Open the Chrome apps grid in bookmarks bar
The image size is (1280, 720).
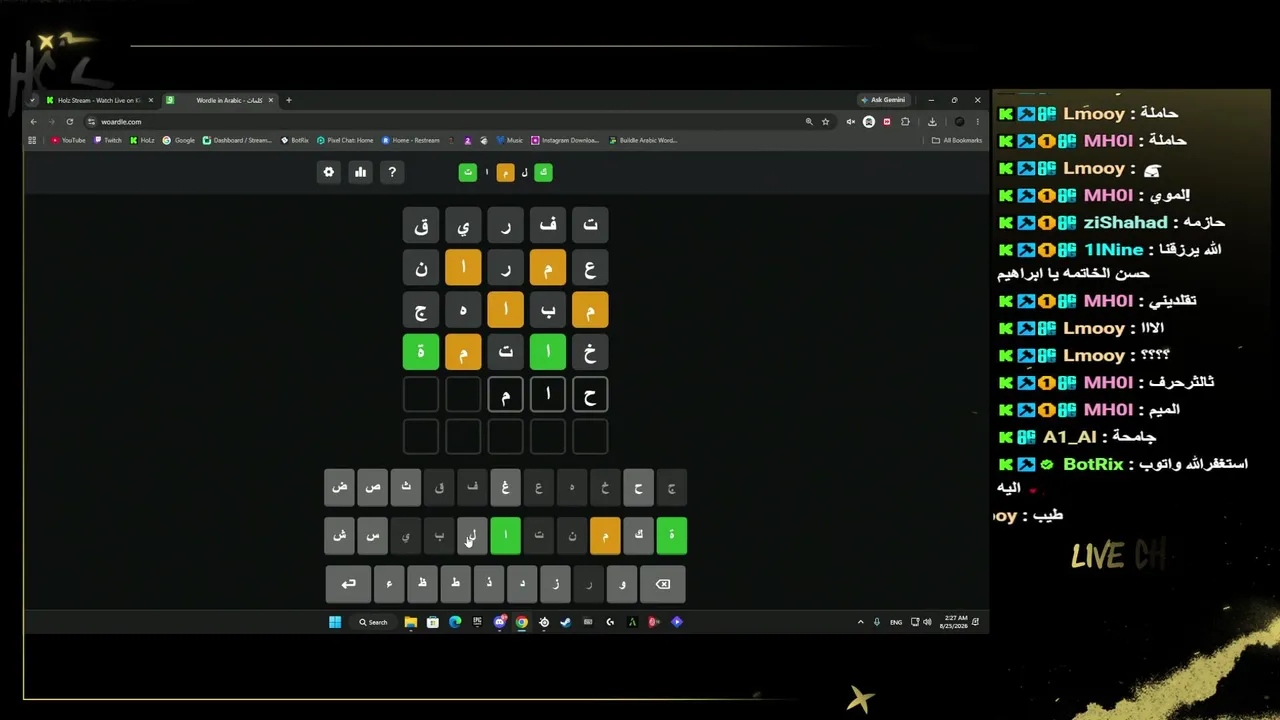tap(33, 140)
